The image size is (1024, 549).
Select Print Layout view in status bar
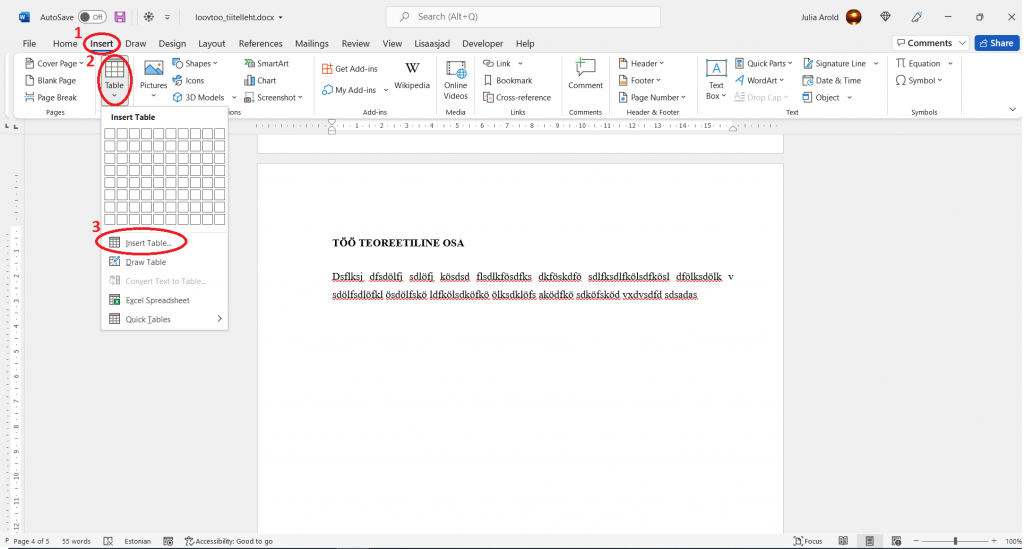(870, 541)
